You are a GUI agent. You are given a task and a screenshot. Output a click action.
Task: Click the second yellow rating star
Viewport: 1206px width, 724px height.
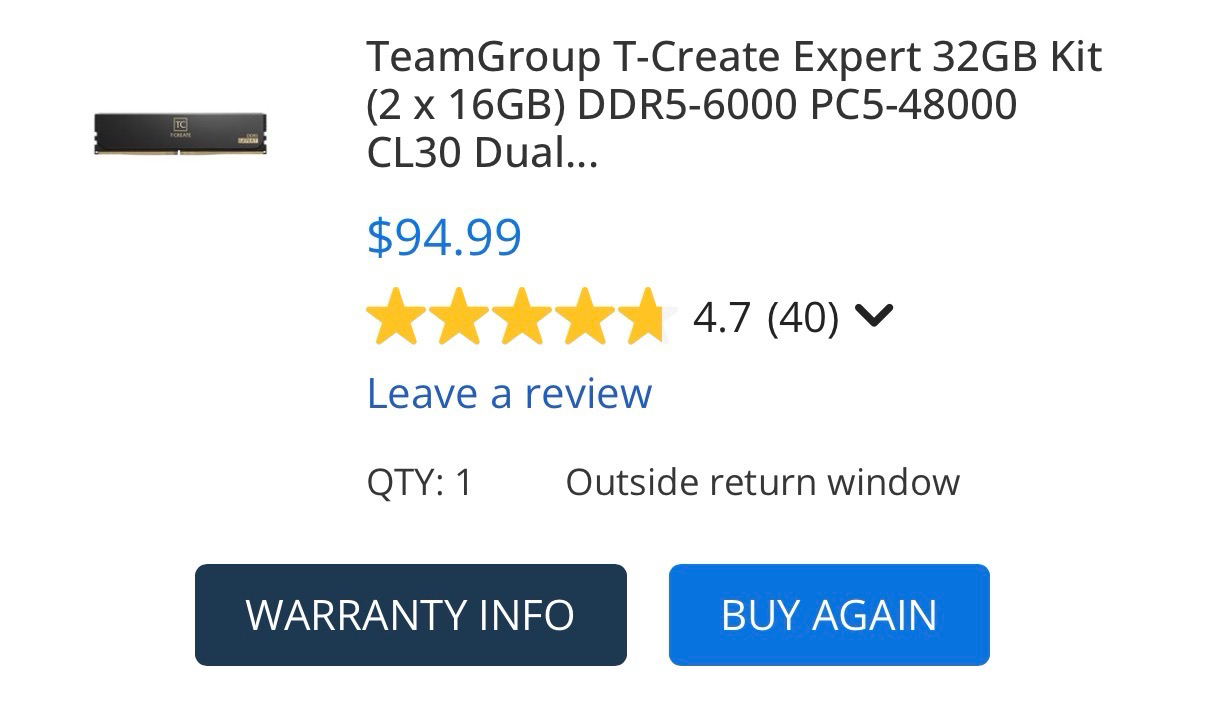point(457,317)
